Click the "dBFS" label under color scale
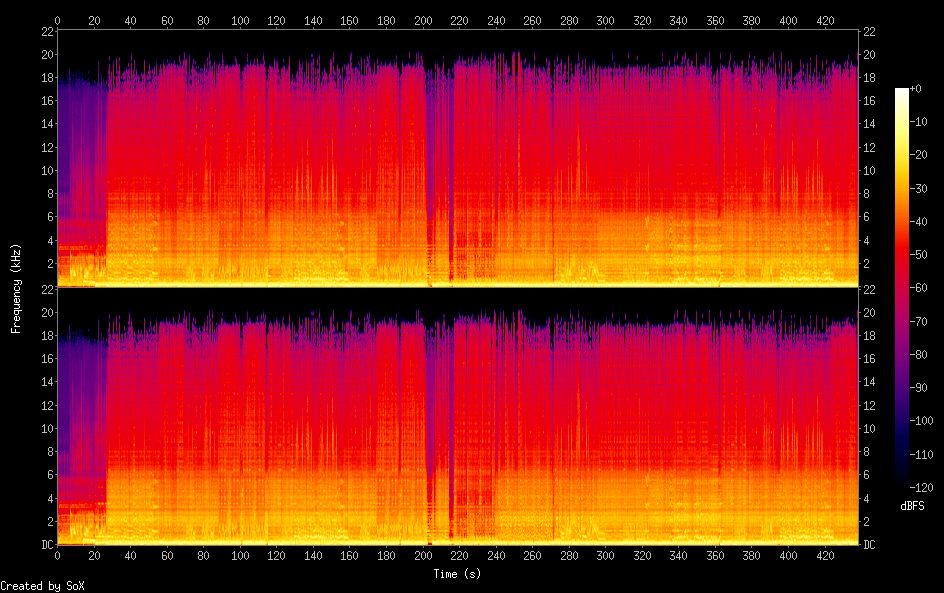 point(912,507)
